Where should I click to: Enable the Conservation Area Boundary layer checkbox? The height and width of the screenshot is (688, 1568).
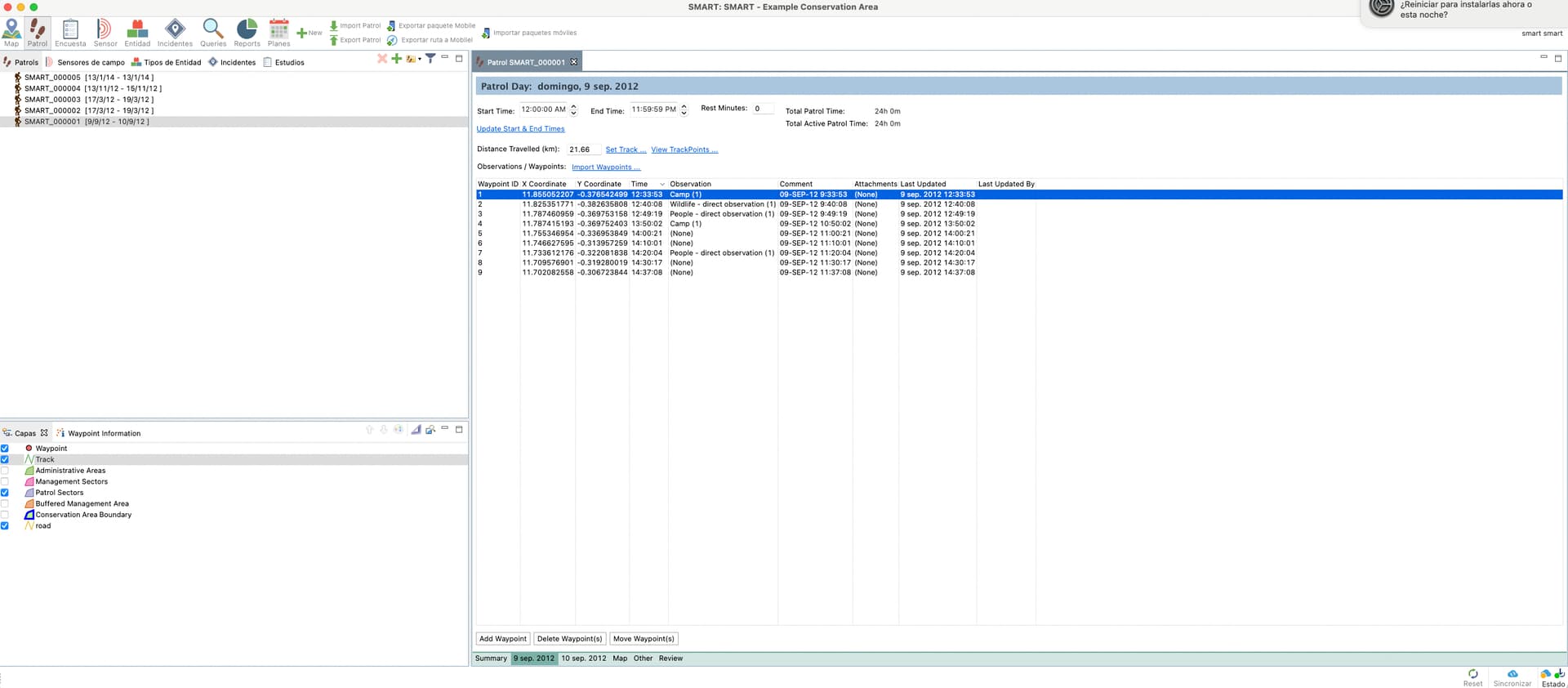5,515
